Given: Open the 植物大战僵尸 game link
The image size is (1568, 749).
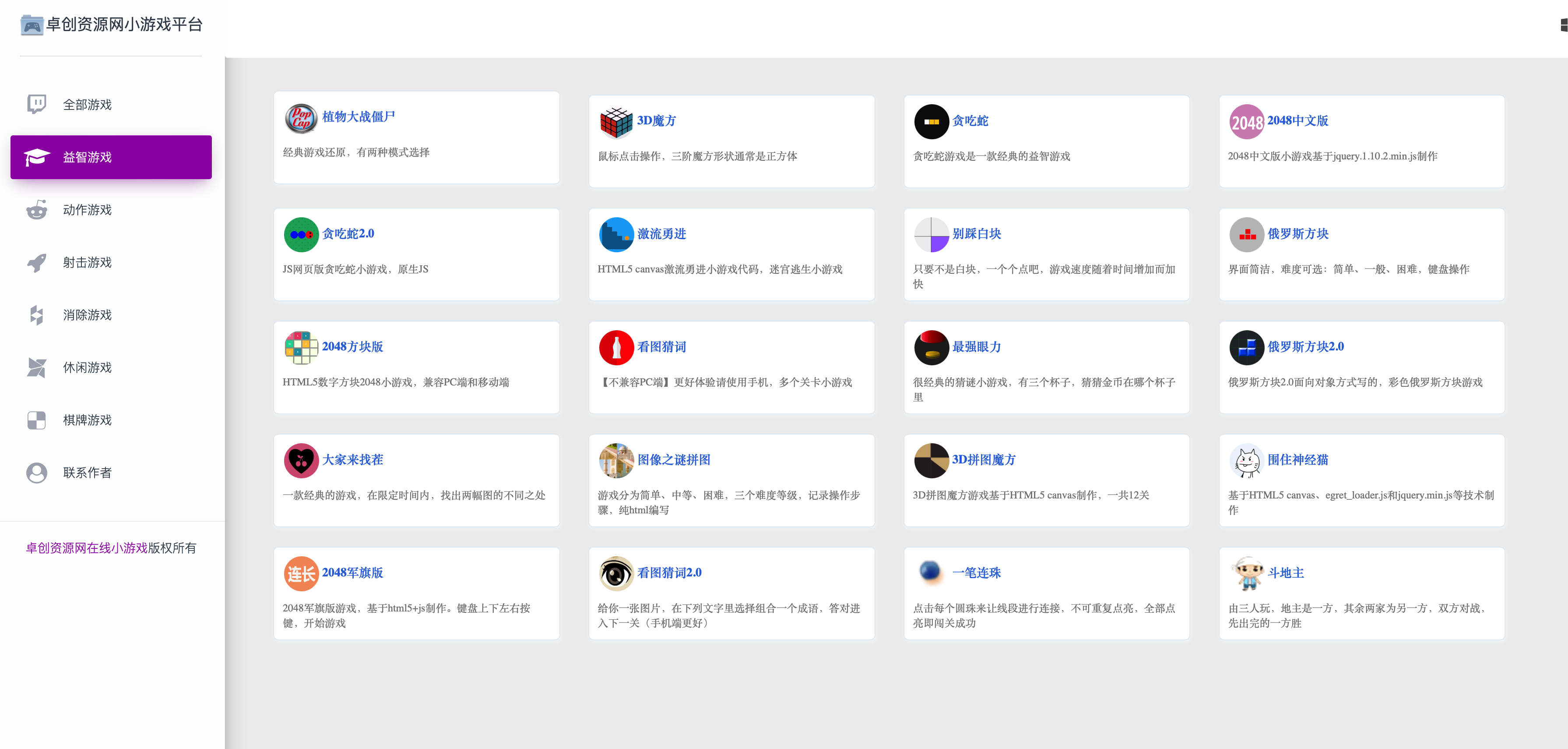Looking at the screenshot, I should 359,117.
